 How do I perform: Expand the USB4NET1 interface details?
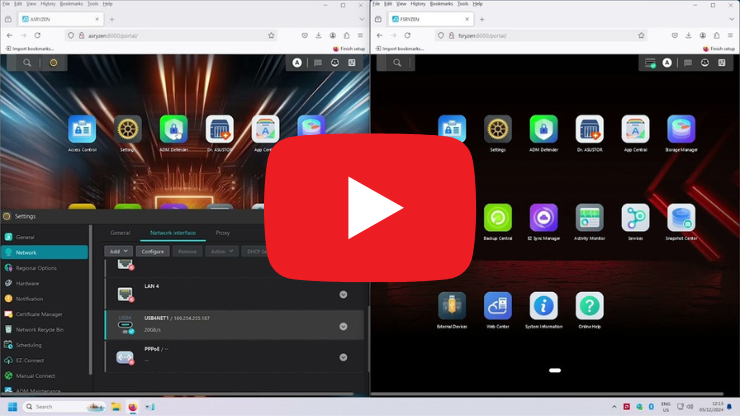pyautogui.click(x=343, y=326)
